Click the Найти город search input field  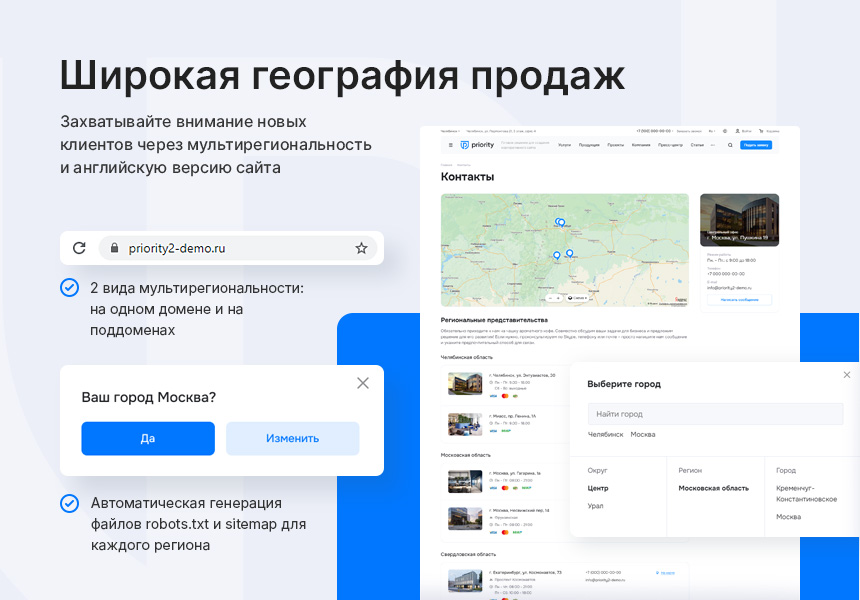[x=715, y=413]
